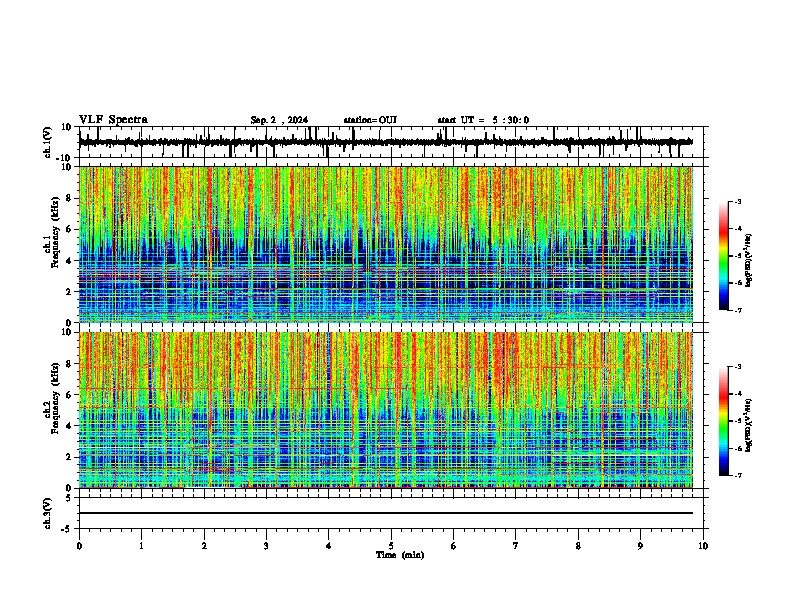Click the ch.2 log(PSD) colorbar title
The height and width of the screenshot is (612, 792).
pos(749,425)
